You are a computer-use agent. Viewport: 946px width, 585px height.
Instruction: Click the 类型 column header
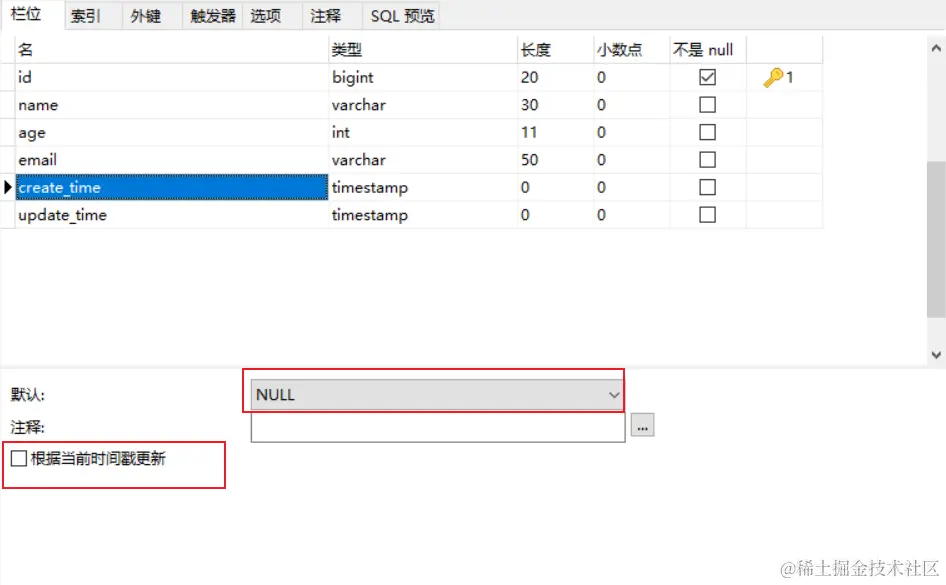(x=423, y=49)
